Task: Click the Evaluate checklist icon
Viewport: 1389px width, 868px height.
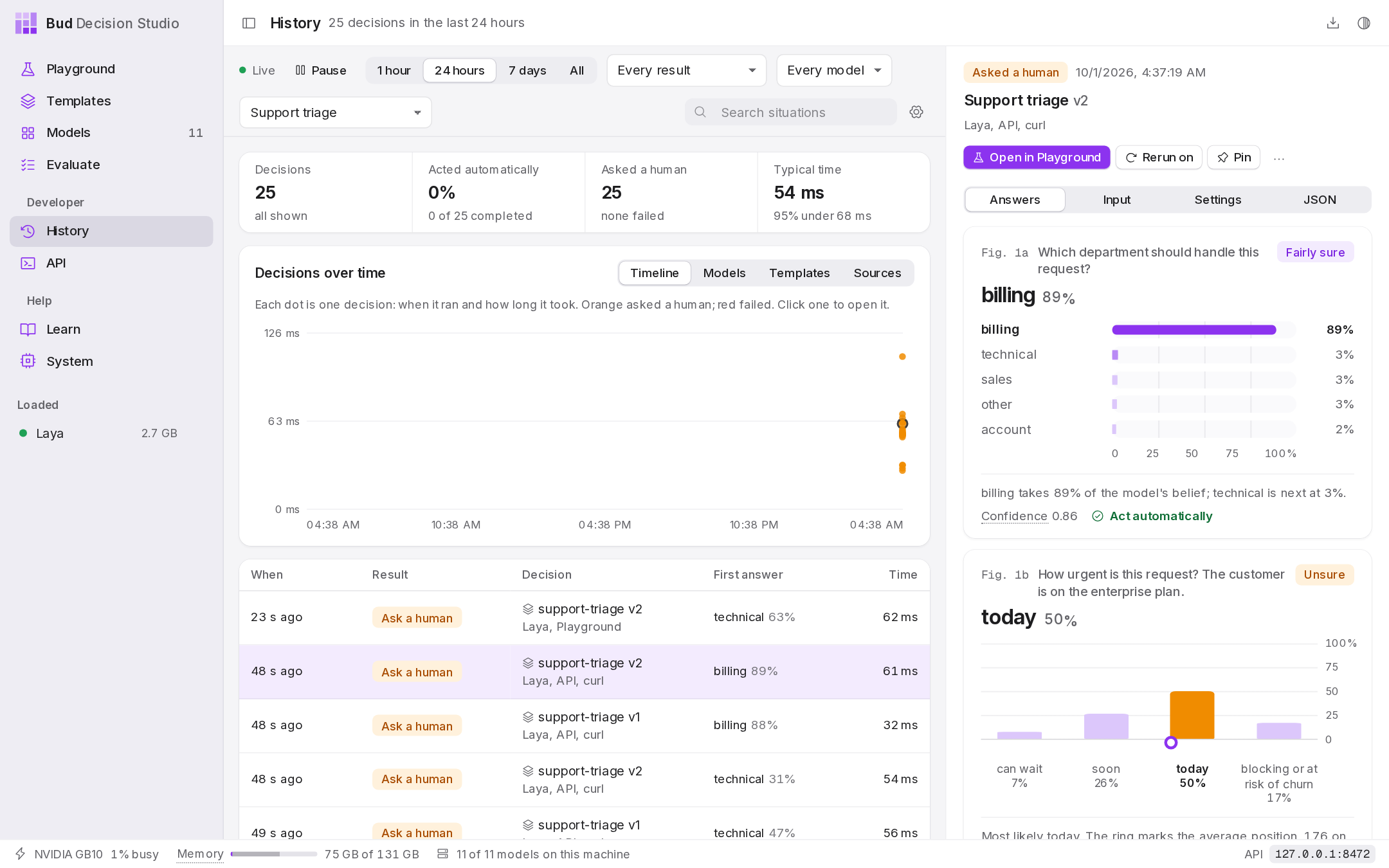Action: pos(28,165)
